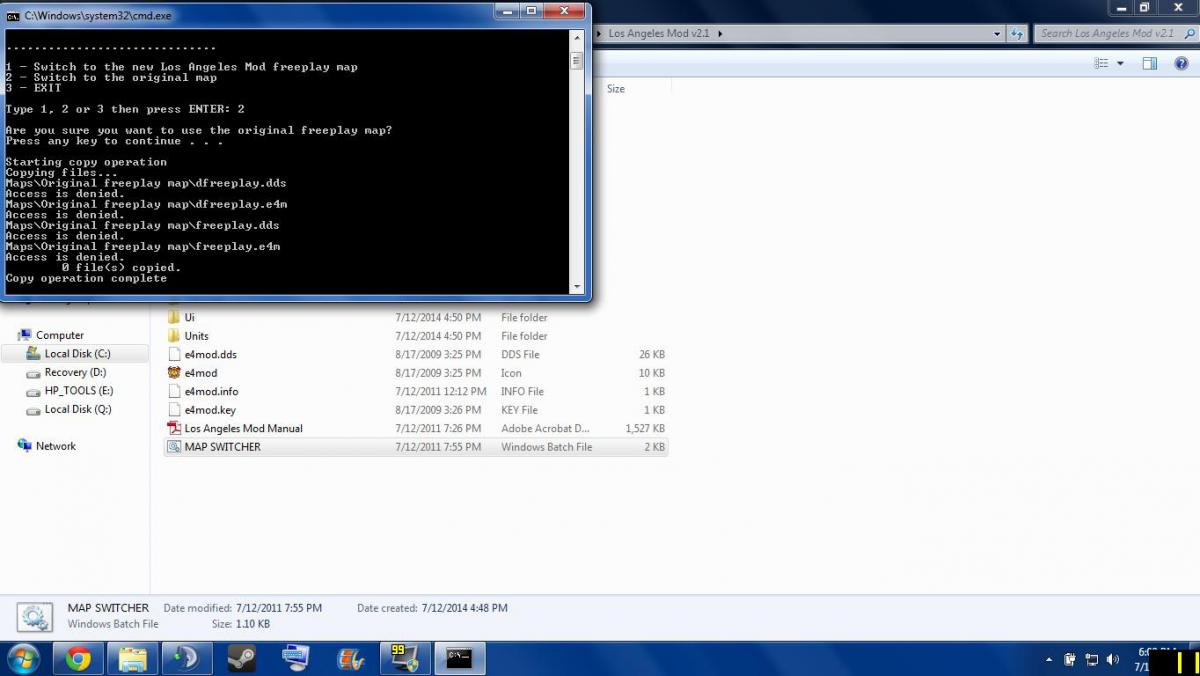Click the "26 KB" size cell
Viewport: 1200px width, 676px height.
coord(652,354)
